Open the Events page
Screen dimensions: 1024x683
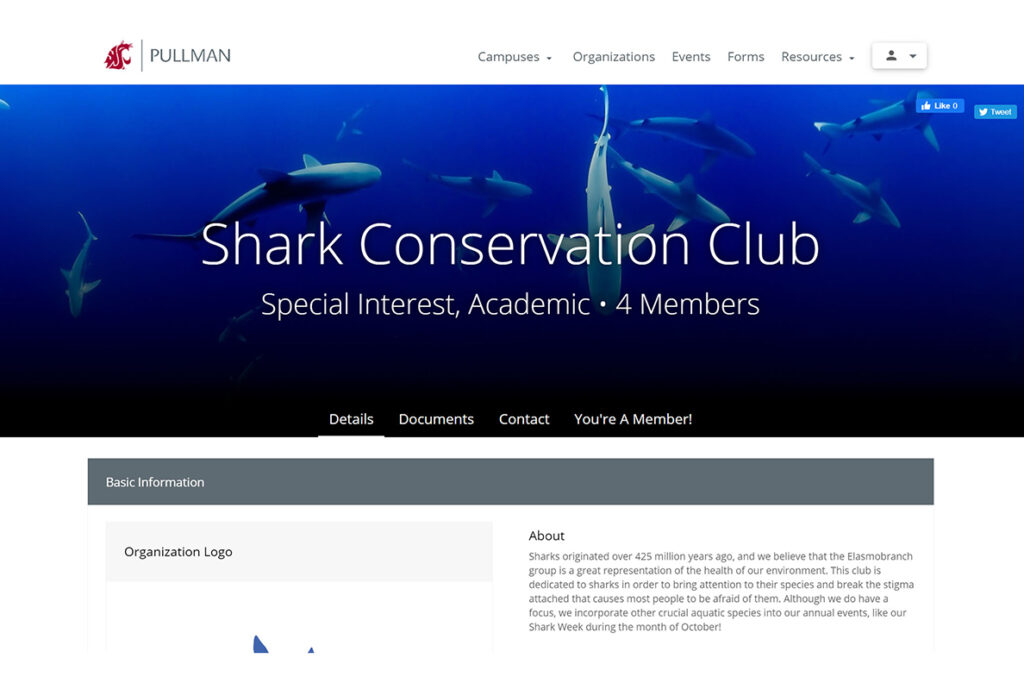[x=691, y=57]
